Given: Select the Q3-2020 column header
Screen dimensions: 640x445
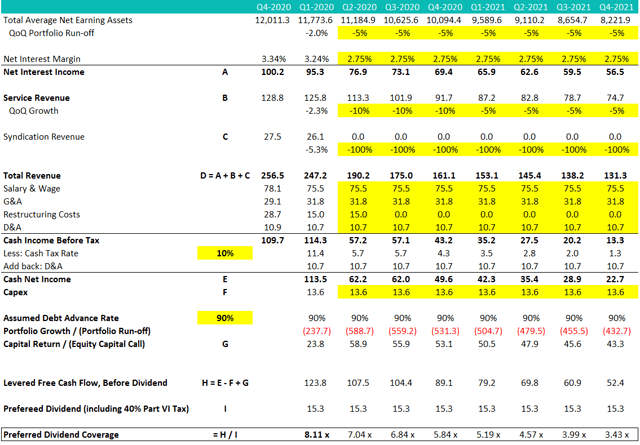Looking at the screenshot, I should pyautogui.click(x=402, y=7).
